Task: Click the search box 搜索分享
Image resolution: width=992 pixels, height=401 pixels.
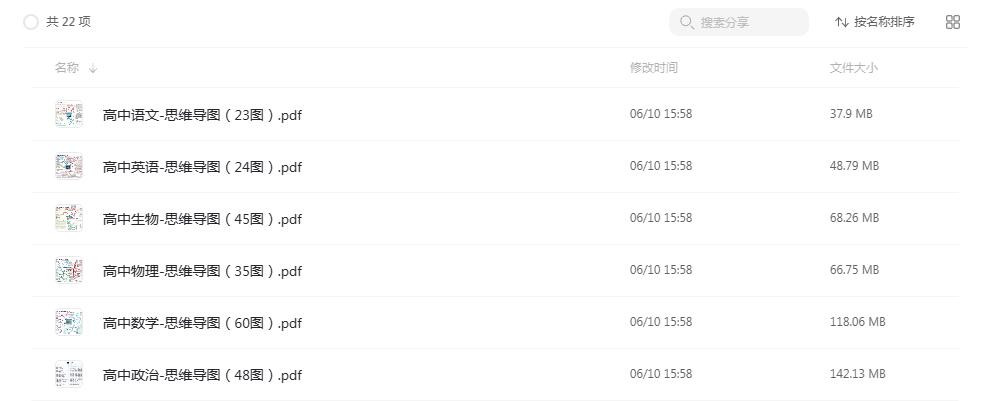Action: tap(739, 22)
